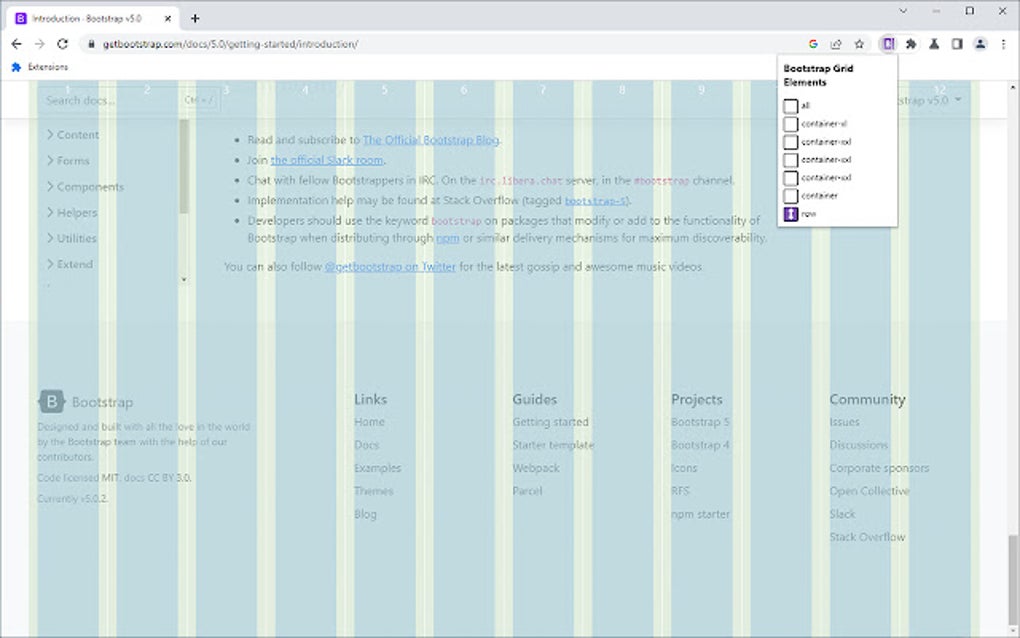Click the page vertical scrollbar thumb
Viewport: 1020px width, 638px height.
pyautogui.click(x=1013, y=579)
